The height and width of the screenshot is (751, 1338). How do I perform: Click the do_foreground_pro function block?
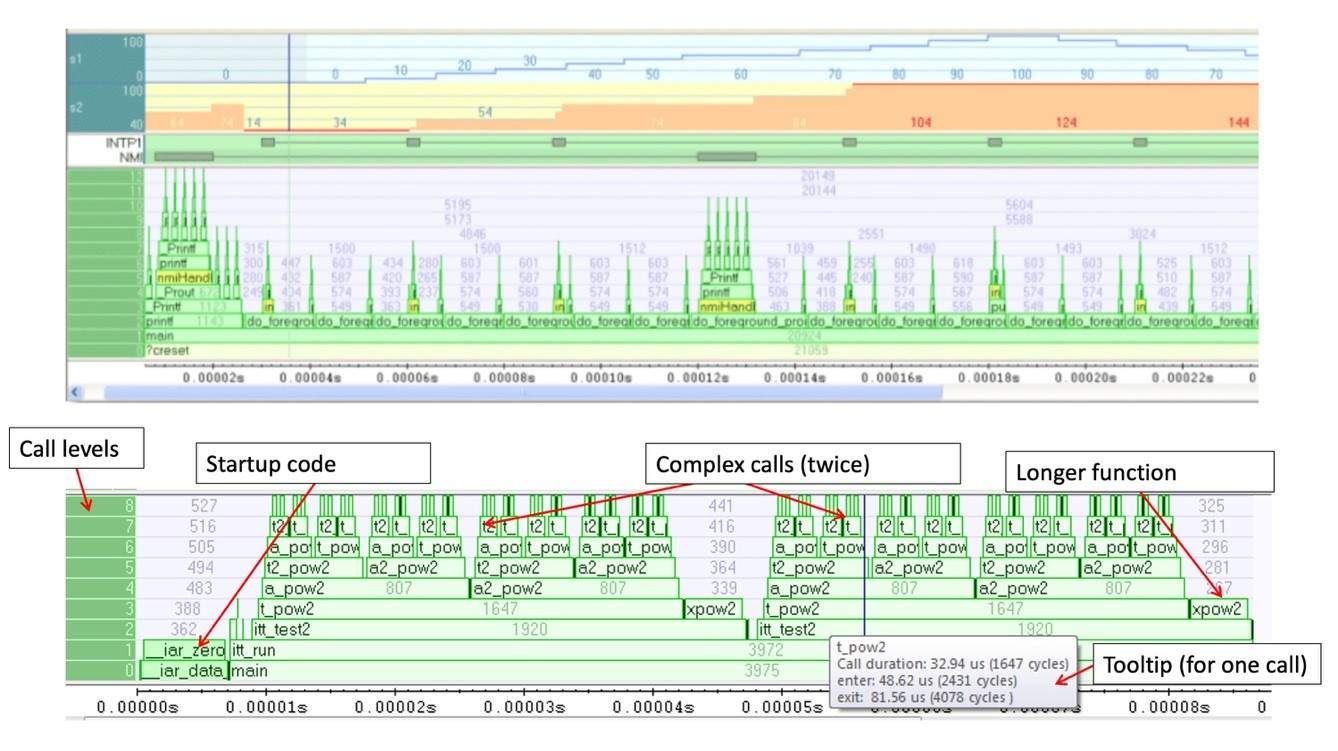750,322
